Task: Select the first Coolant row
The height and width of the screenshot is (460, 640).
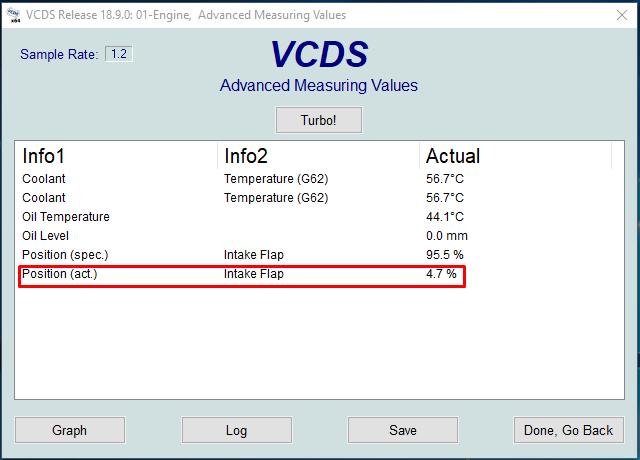Action: click(x=44, y=179)
